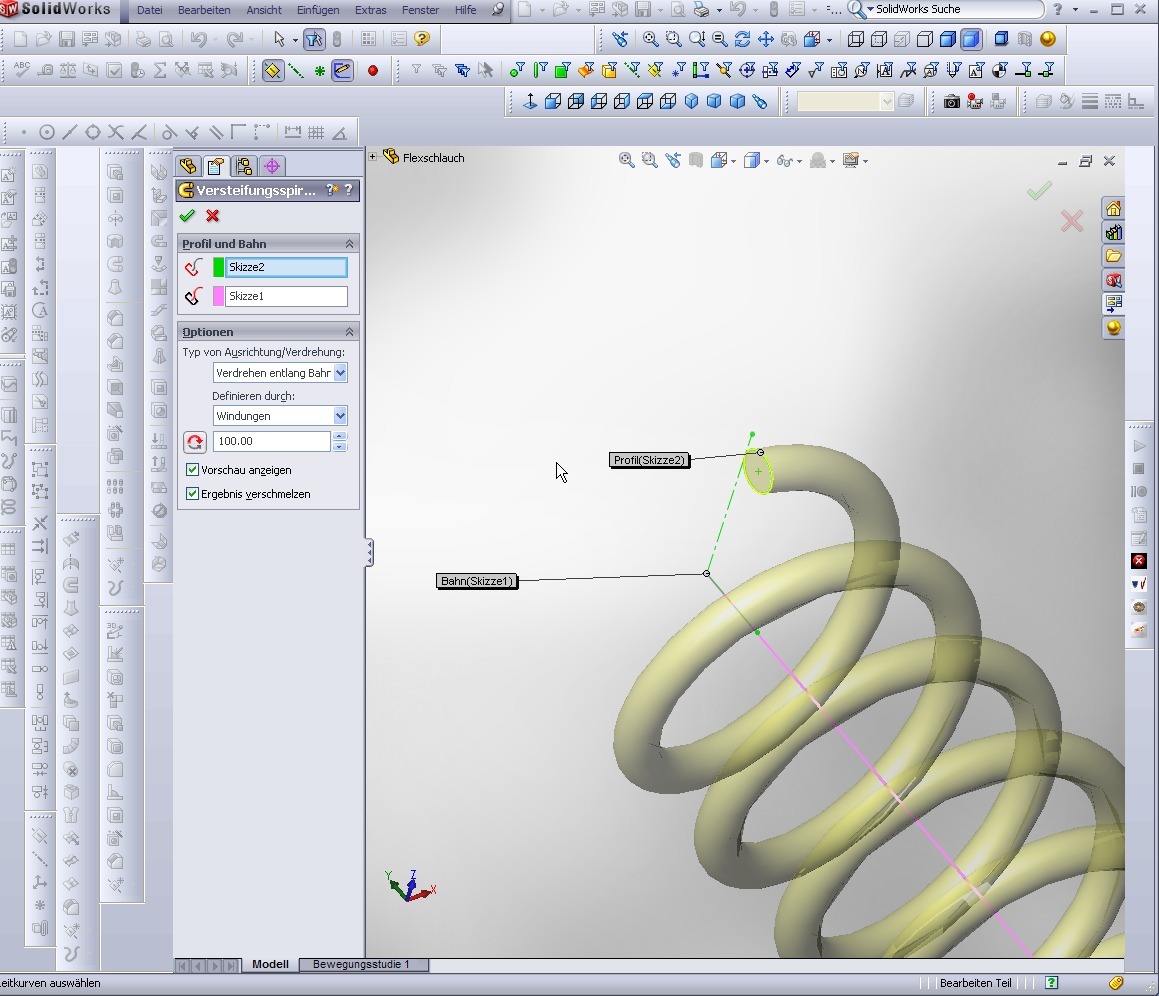Click the reverse twist direction button
This screenshot has height=996, width=1159.
(194, 442)
